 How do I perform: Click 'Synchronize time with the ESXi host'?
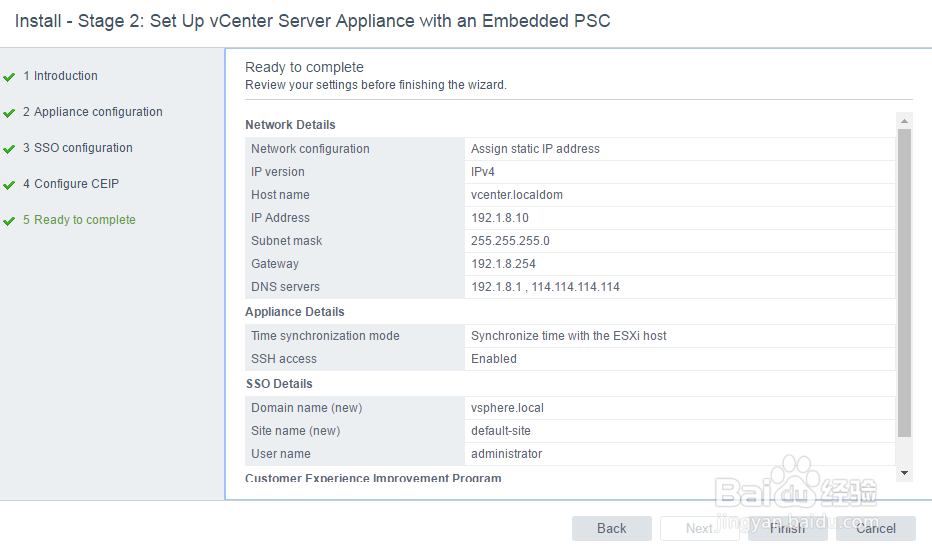click(568, 336)
